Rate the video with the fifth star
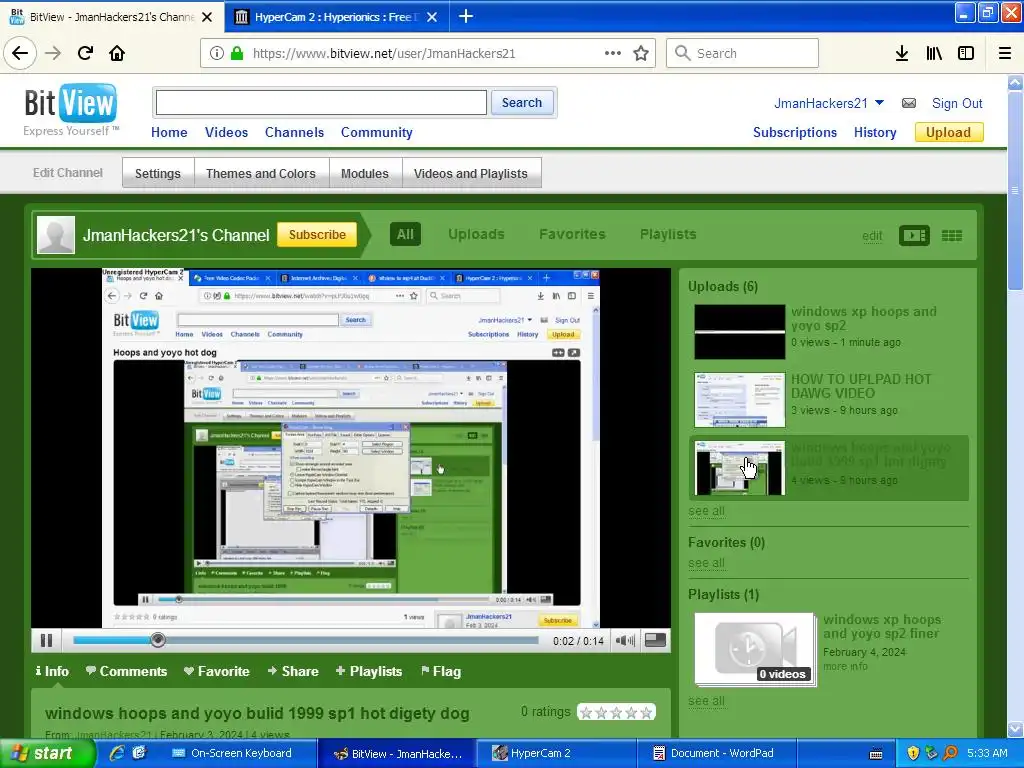The width and height of the screenshot is (1024, 768). point(646,712)
